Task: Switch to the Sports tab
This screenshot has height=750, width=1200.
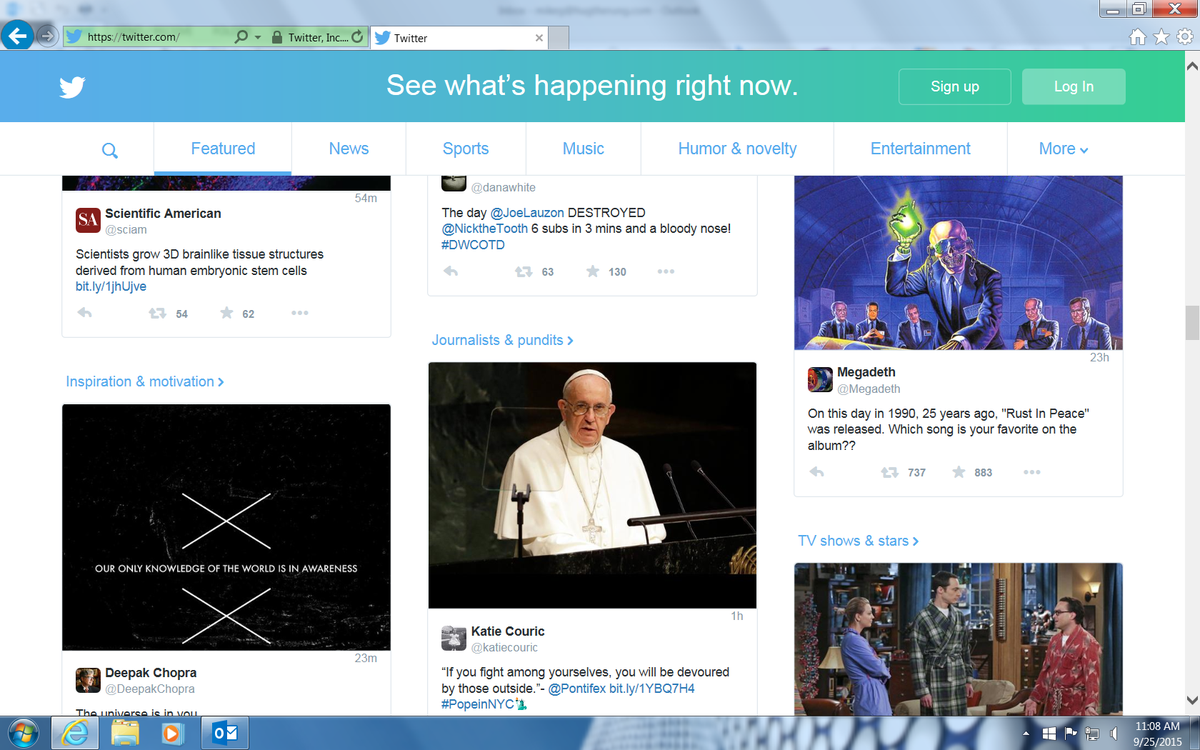Action: pos(466,149)
